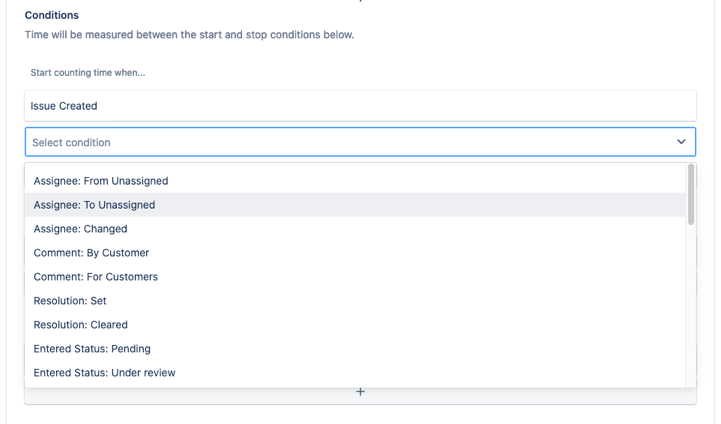This screenshot has width=721, height=424.
Task: Click the Issue Created start condition
Action: 64,106
